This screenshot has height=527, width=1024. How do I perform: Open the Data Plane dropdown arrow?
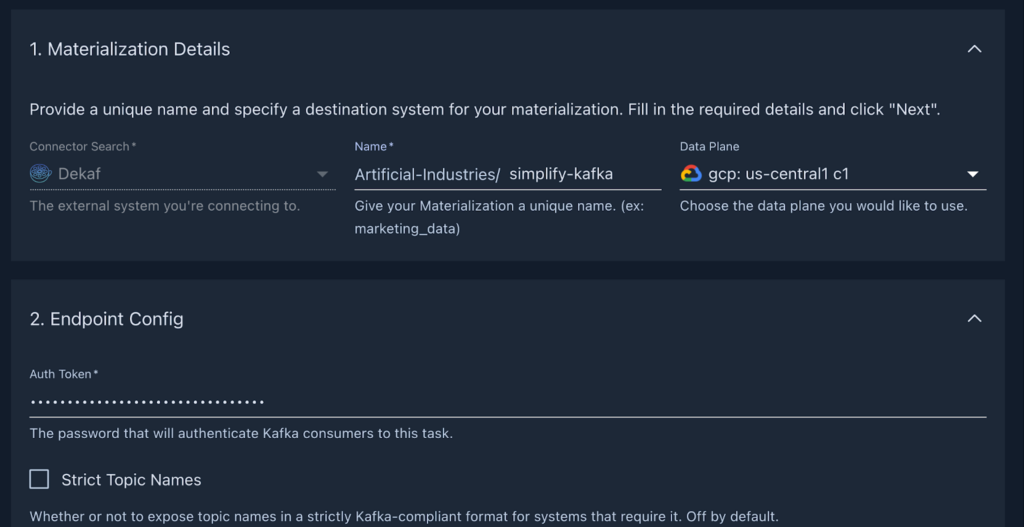[x=973, y=174]
